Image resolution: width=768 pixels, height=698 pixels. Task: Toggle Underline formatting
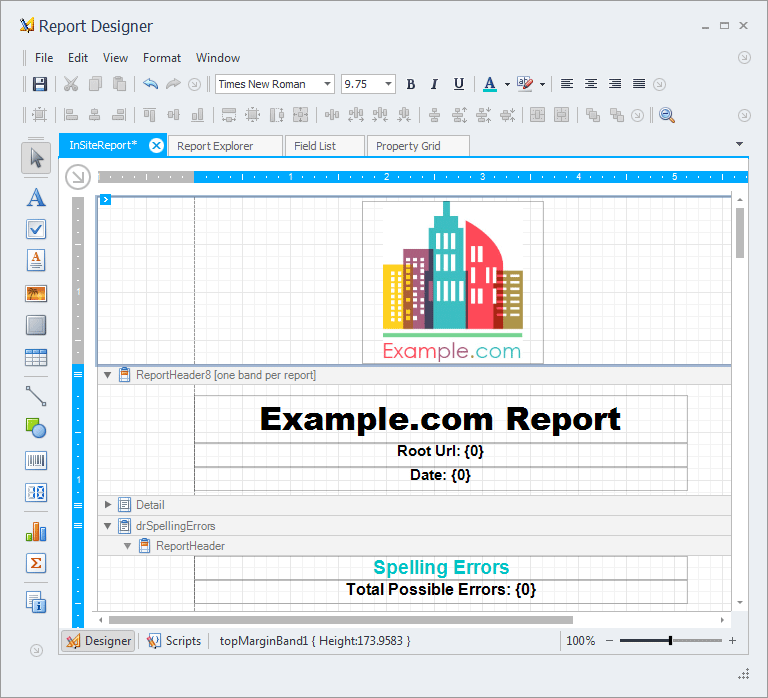pyautogui.click(x=458, y=84)
